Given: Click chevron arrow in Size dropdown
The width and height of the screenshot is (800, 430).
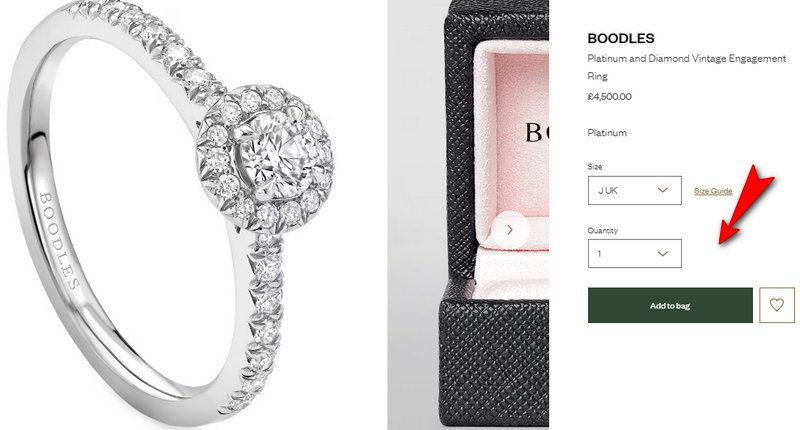Looking at the screenshot, I should [663, 190].
